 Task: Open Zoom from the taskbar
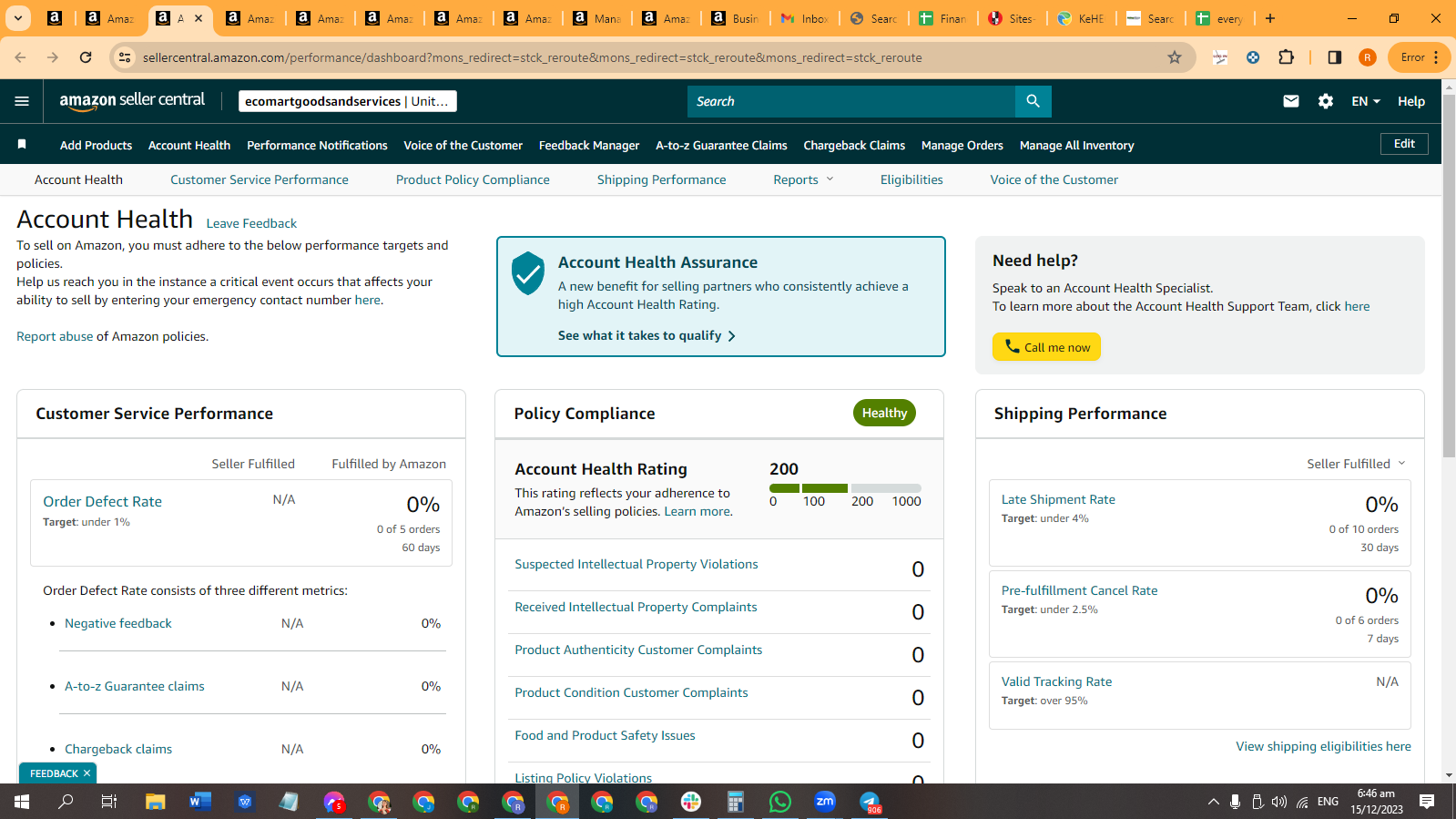coord(825,802)
